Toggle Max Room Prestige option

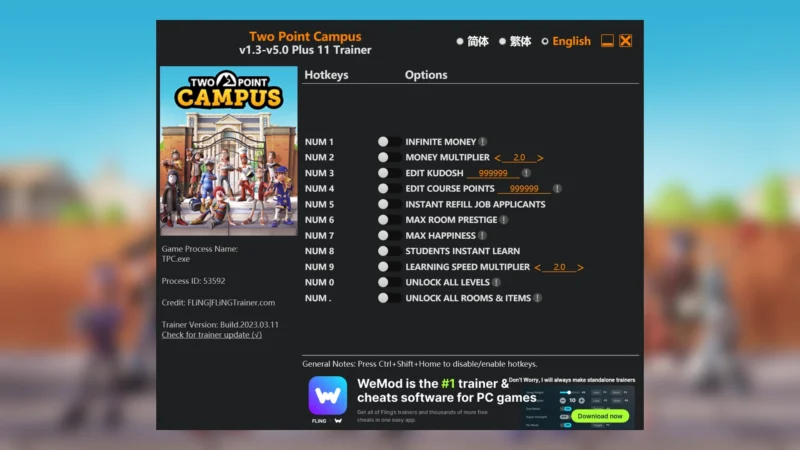(x=389, y=220)
